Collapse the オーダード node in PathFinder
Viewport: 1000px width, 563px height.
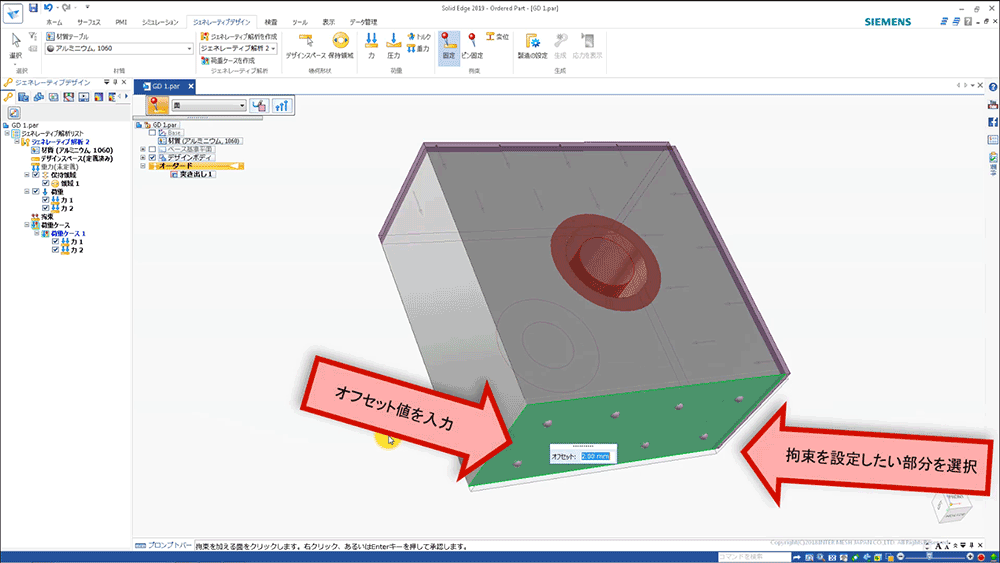(x=143, y=166)
